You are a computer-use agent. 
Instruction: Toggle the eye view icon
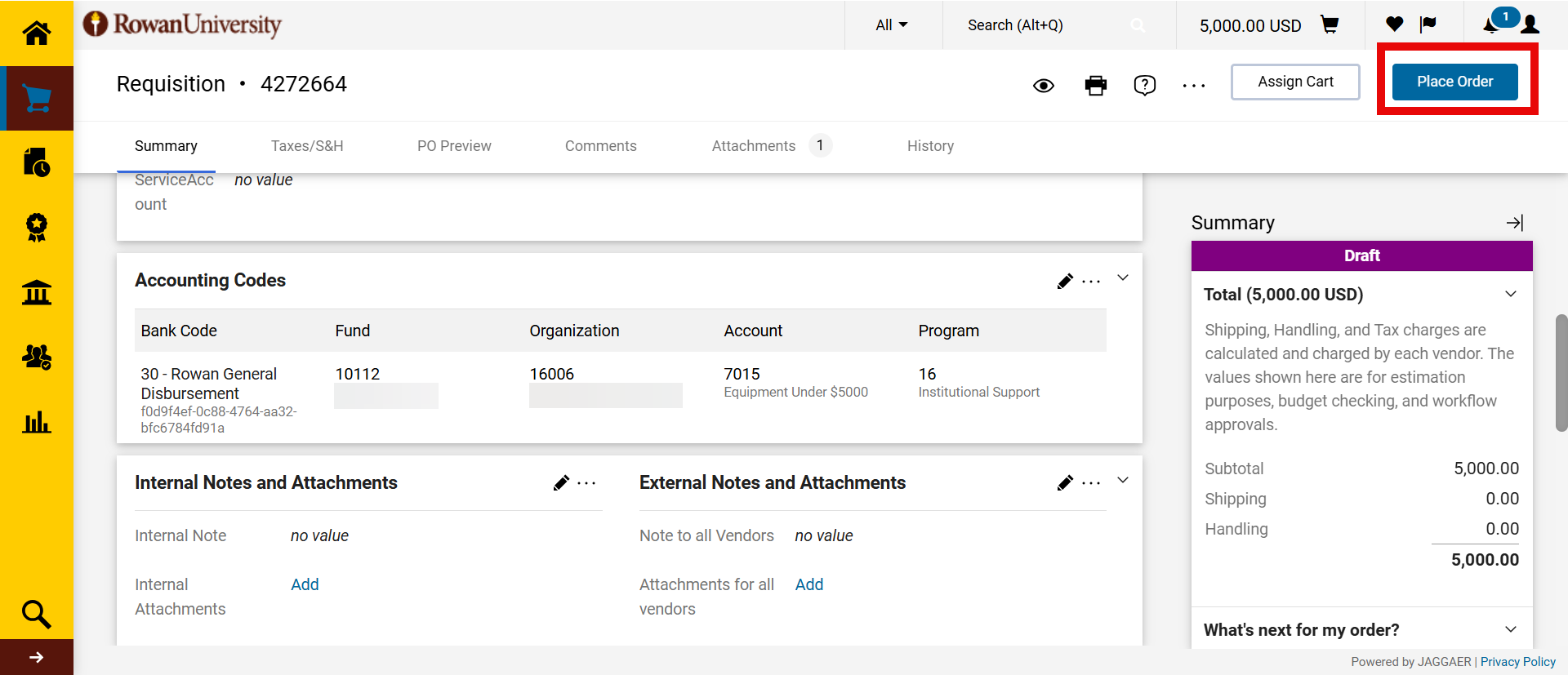coord(1043,86)
